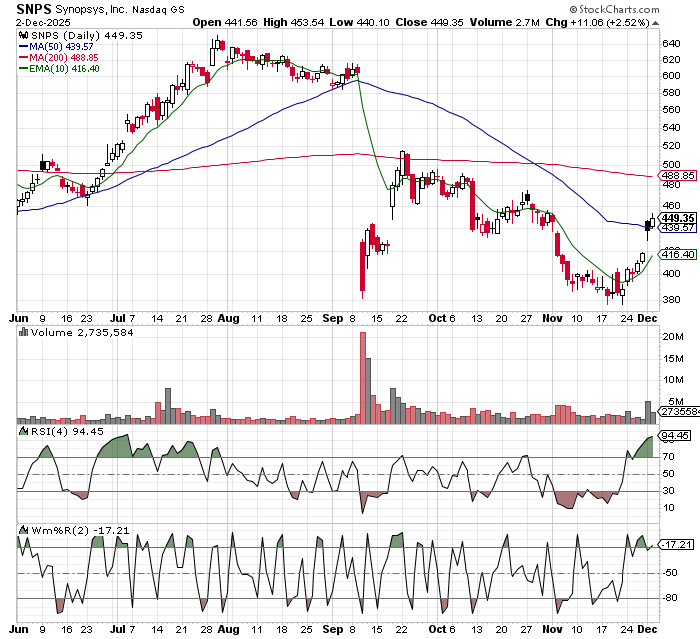Click the 640 price axis label
700x639 pixels.
pyautogui.click(x=671, y=44)
